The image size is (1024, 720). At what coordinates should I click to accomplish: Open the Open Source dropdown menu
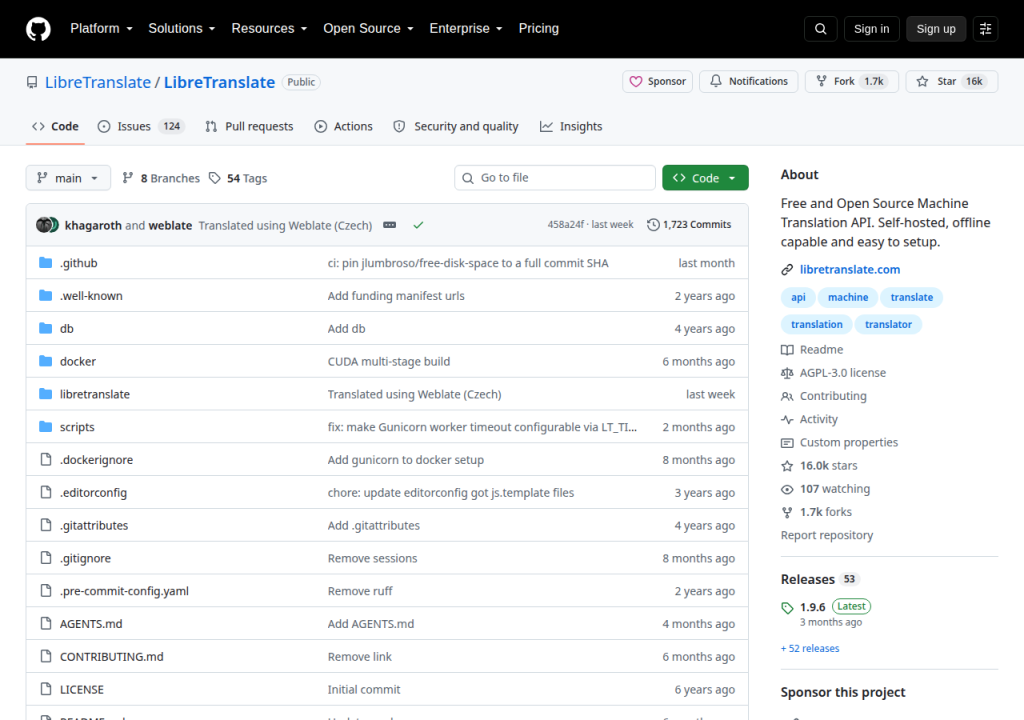pyautogui.click(x=368, y=29)
